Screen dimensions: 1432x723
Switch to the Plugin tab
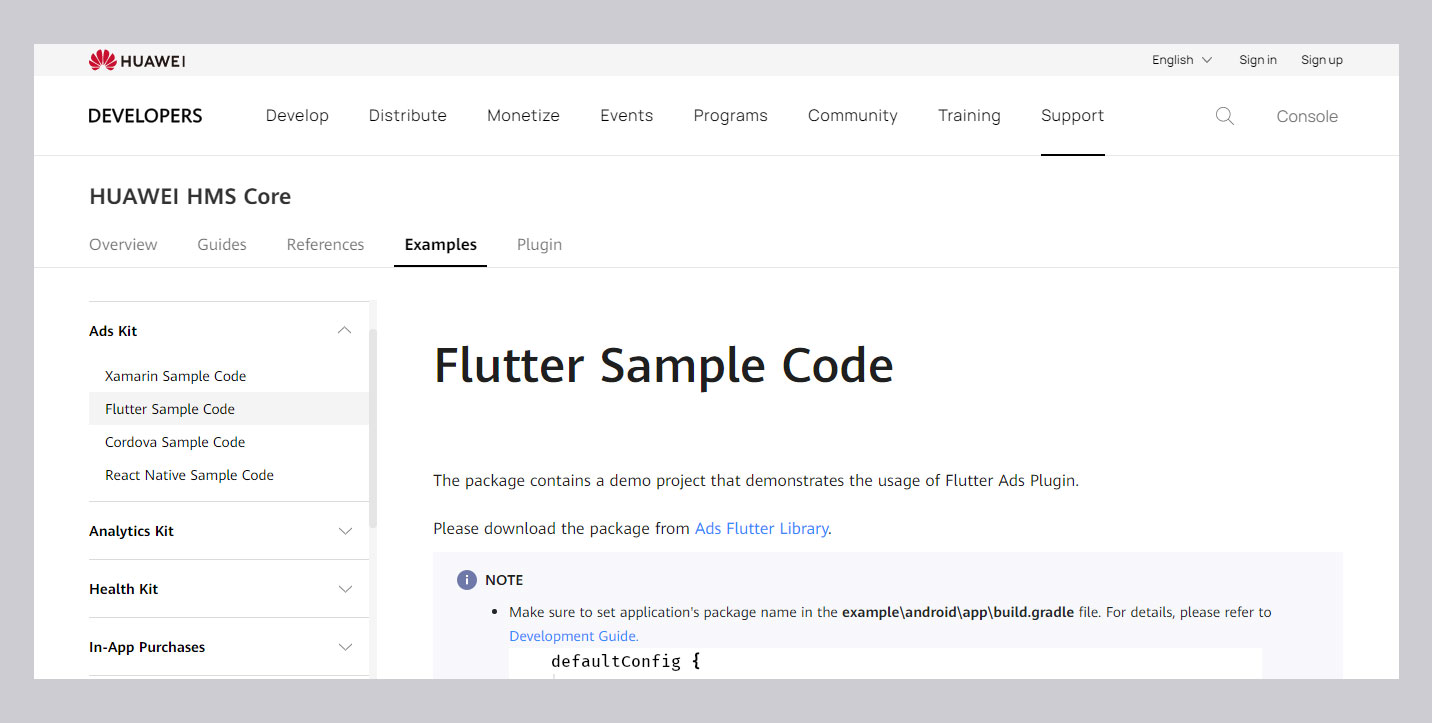(x=539, y=244)
